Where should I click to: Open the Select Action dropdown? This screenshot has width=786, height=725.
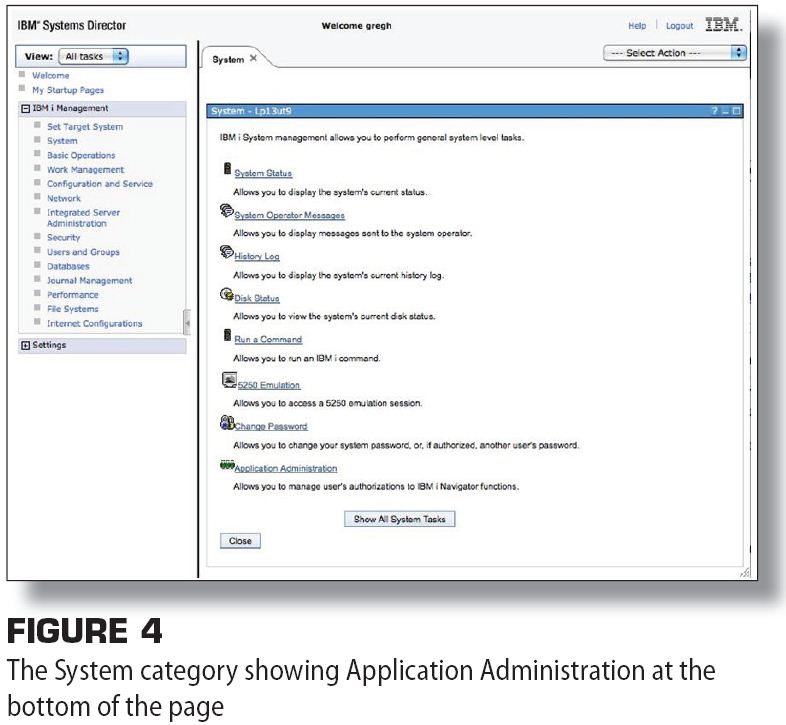pyautogui.click(x=675, y=53)
